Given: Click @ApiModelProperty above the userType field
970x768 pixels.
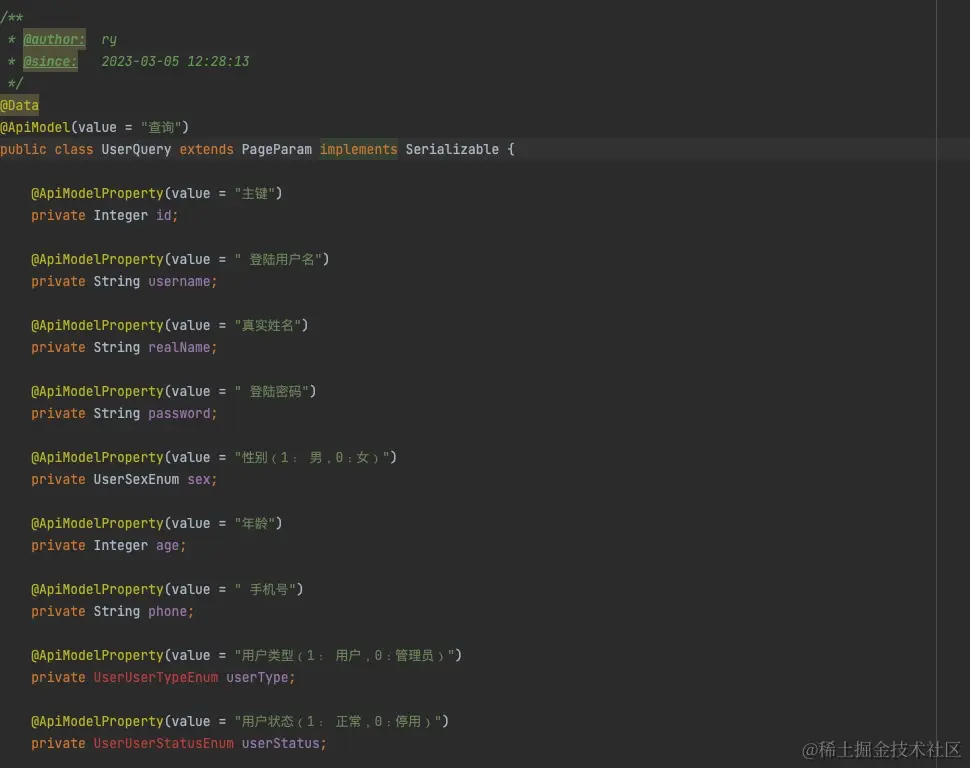Looking at the screenshot, I should click(x=97, y=655).
